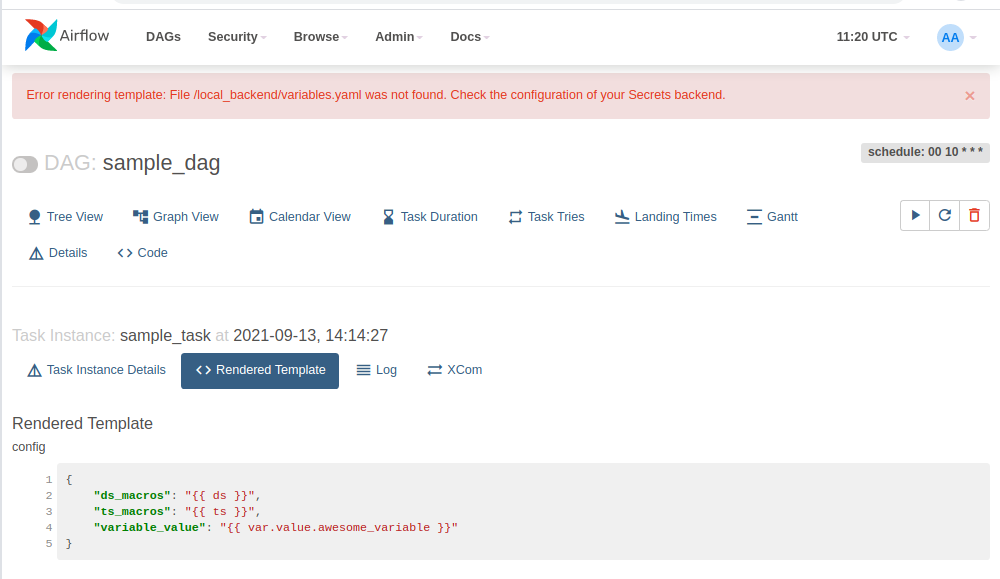The width and height of the screenshot is (1000, 579).
Task: Switch to Graph View
Action: tap(175, 217)
